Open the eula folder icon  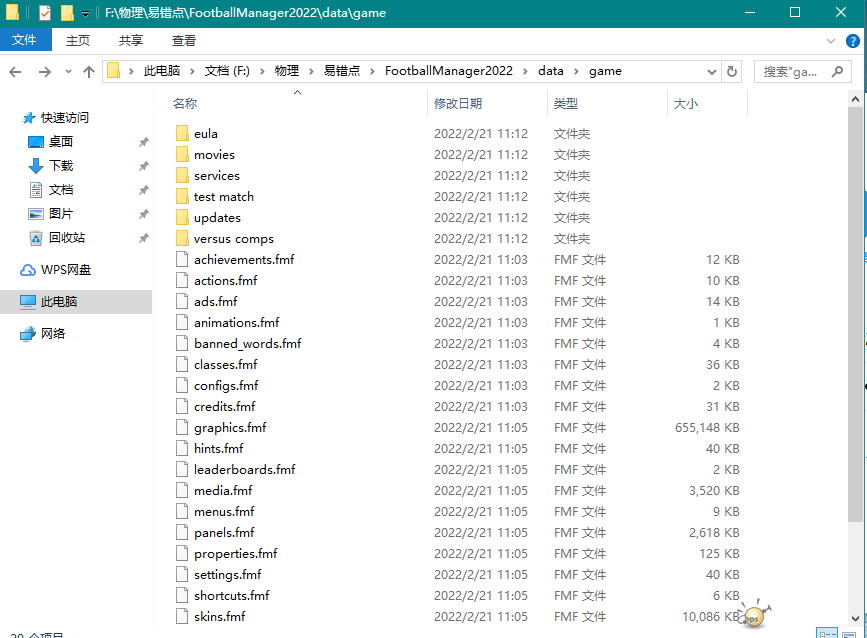(x=182, y=133)
